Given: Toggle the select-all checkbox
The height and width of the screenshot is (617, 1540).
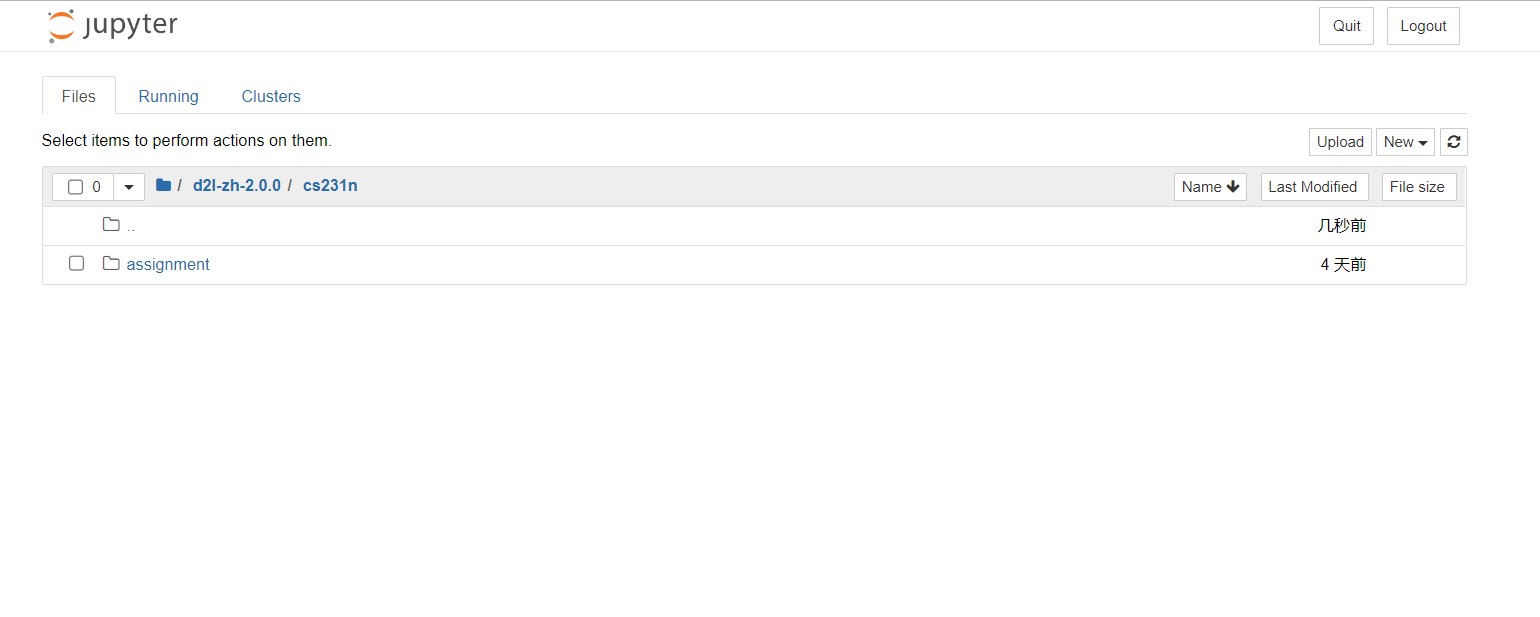Looking at the screenshot, I should point(75,187).
